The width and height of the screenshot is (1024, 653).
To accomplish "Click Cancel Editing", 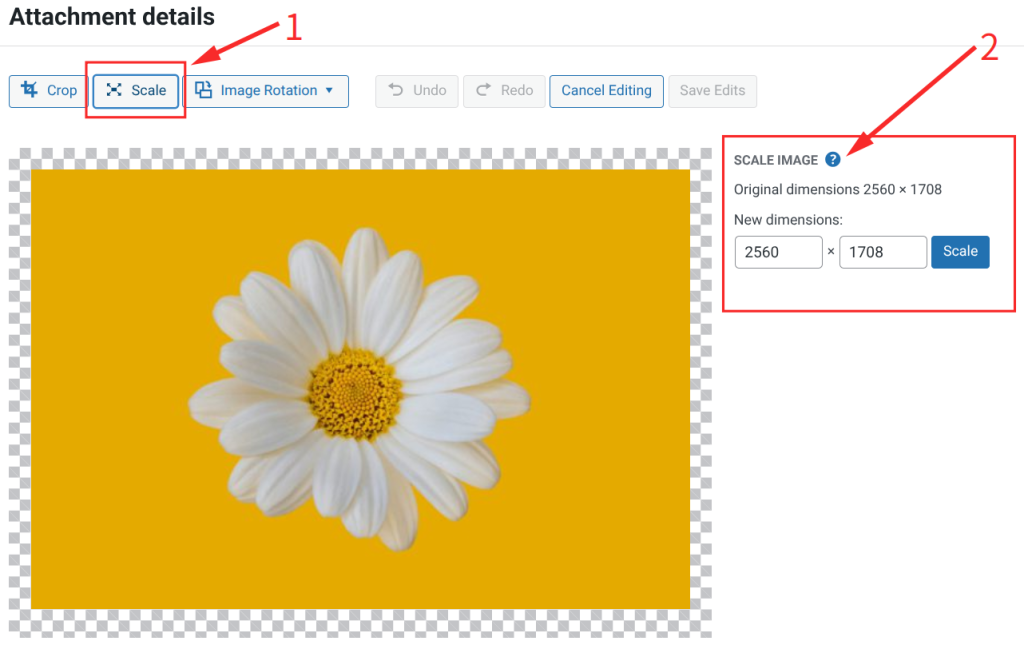I will [x=607, y=91].
